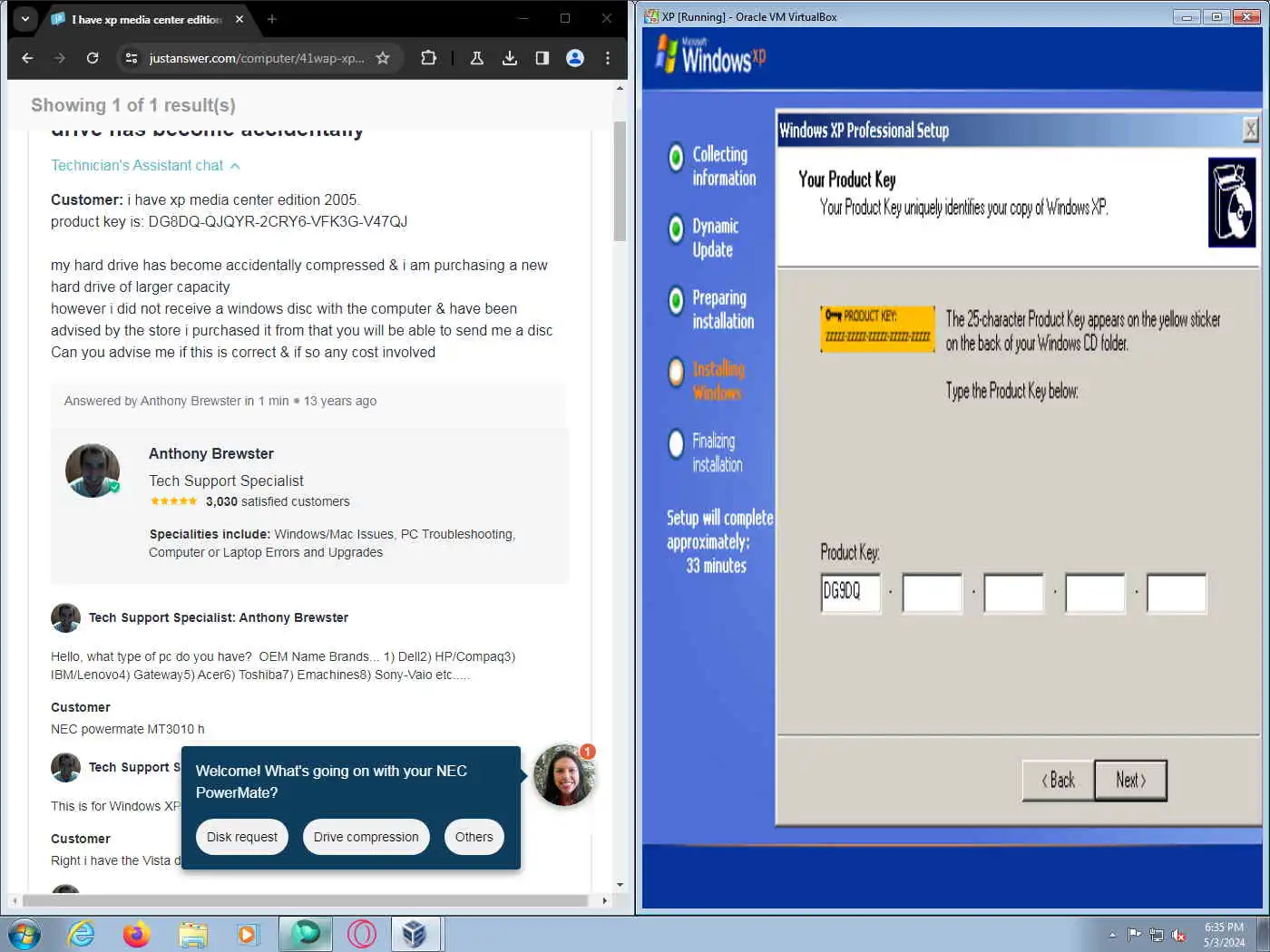Image resolution: width=1270 pixels, height=952 pixels.
Task: Click 'Showing 1 of 1 result(s)' text
Action: (x=133, y=105)
